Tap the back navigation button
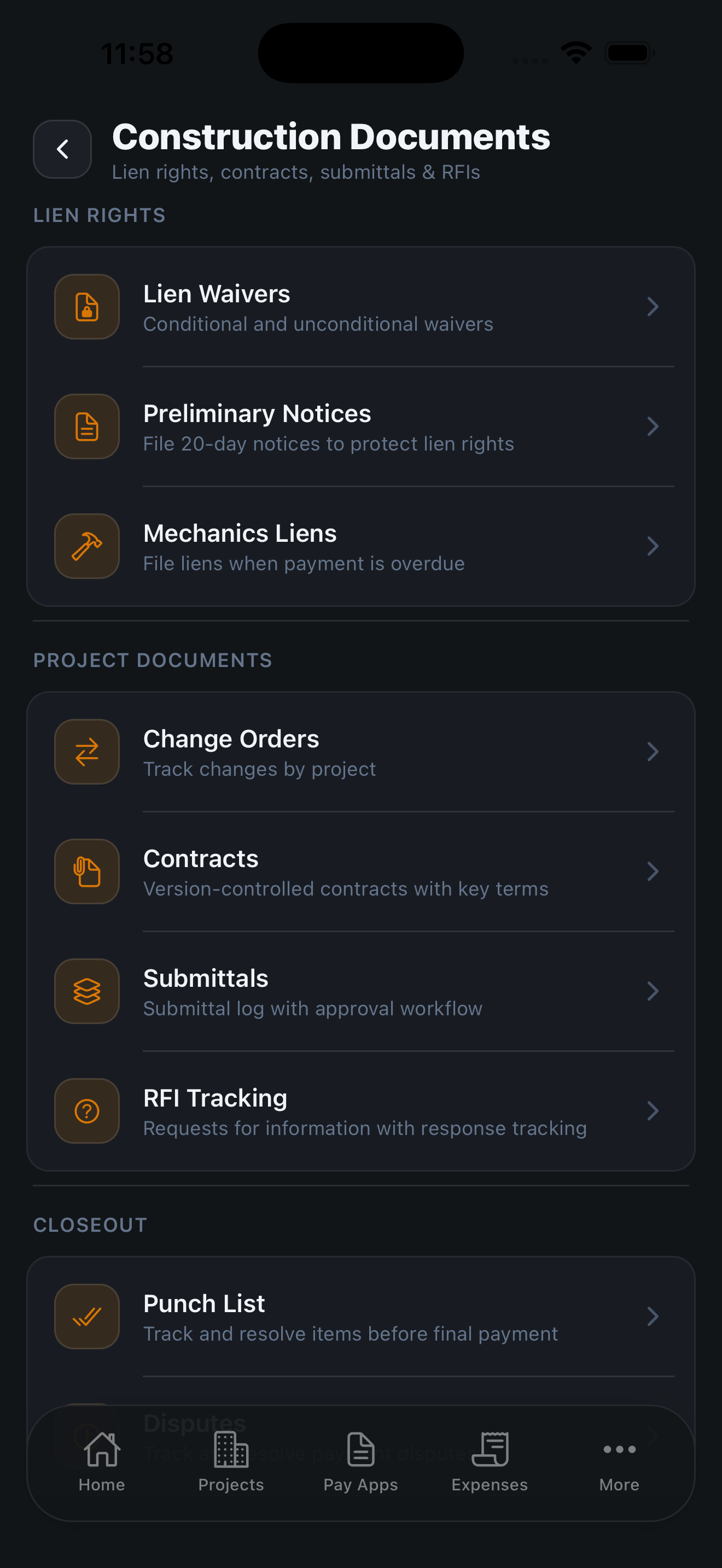 (61, 149)
